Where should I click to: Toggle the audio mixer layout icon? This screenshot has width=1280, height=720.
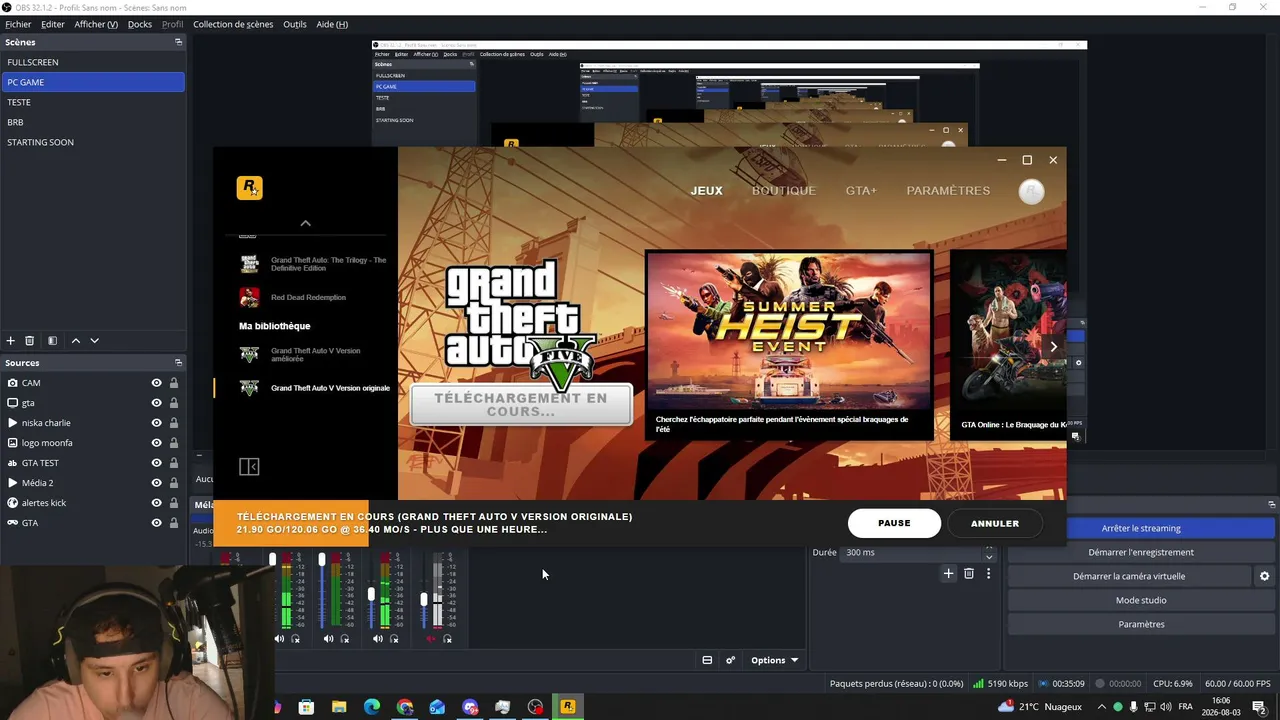(707, 660)
